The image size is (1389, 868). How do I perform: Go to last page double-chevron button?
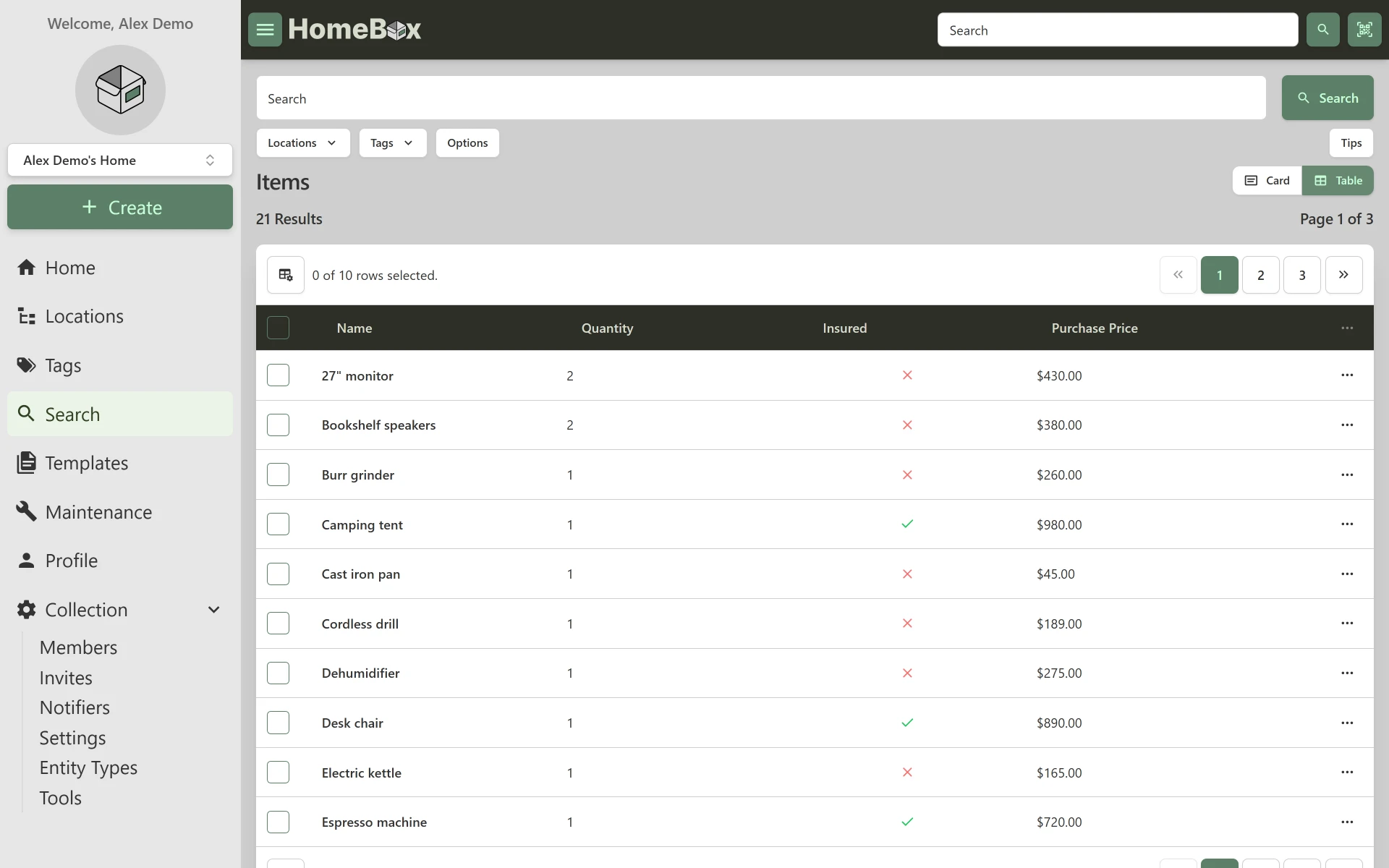pyautogui.click(x=1343, y=275)
